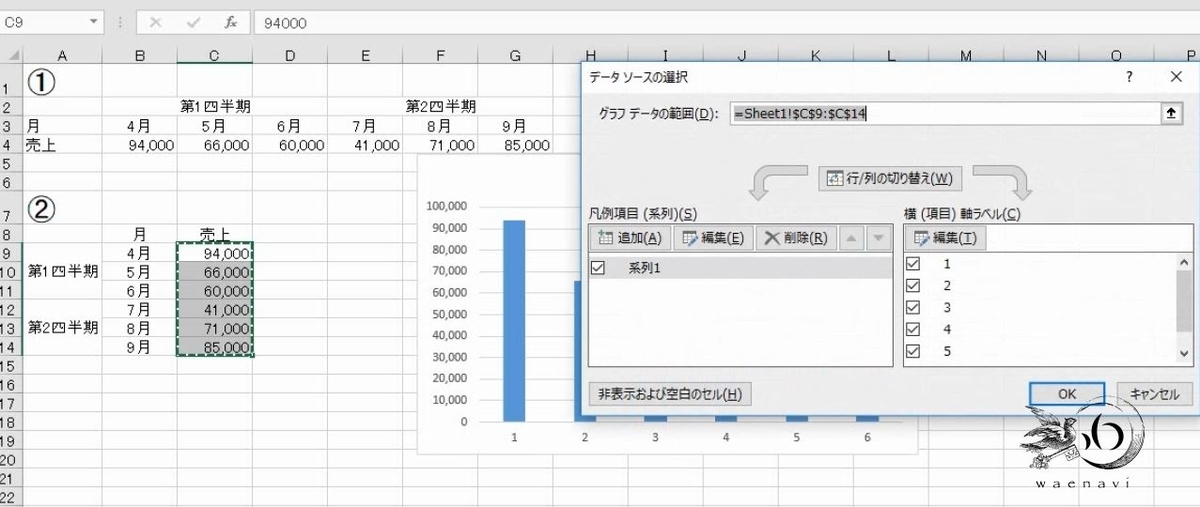
Task: Click 行/列の切り替え(W) switch button
Action: pyautogui.click(x=890, y=179)
